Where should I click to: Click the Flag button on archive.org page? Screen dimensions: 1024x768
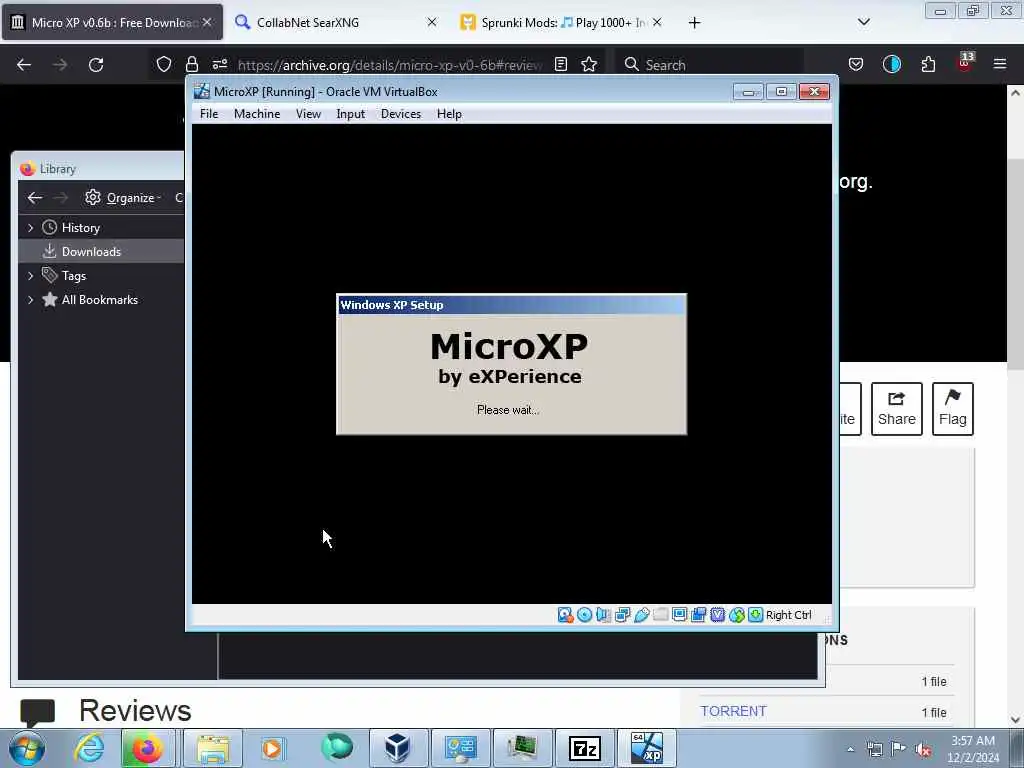pyautogui.click(x=952, y=409)
